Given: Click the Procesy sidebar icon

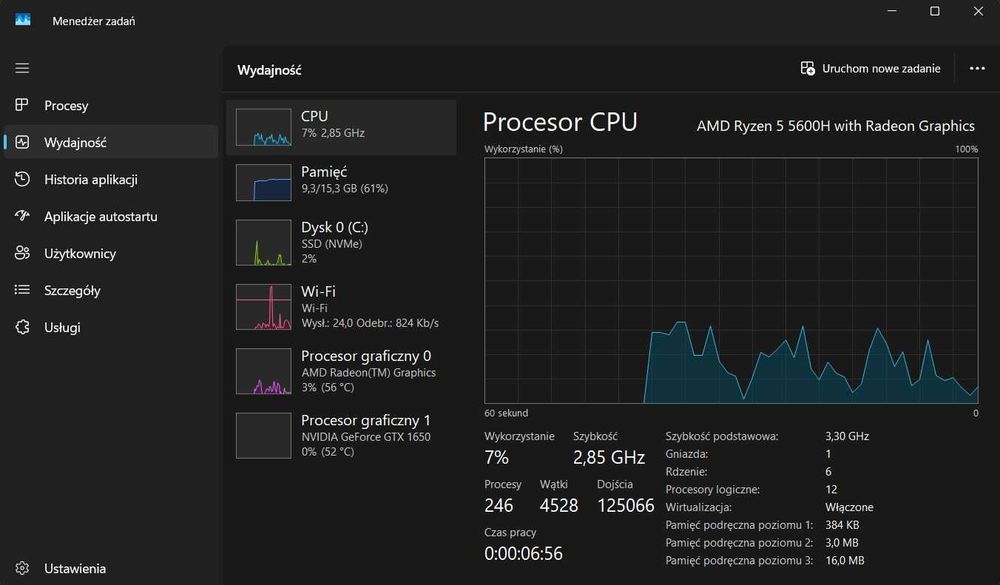Looking at the screenshot, I should tap(22, 105).
